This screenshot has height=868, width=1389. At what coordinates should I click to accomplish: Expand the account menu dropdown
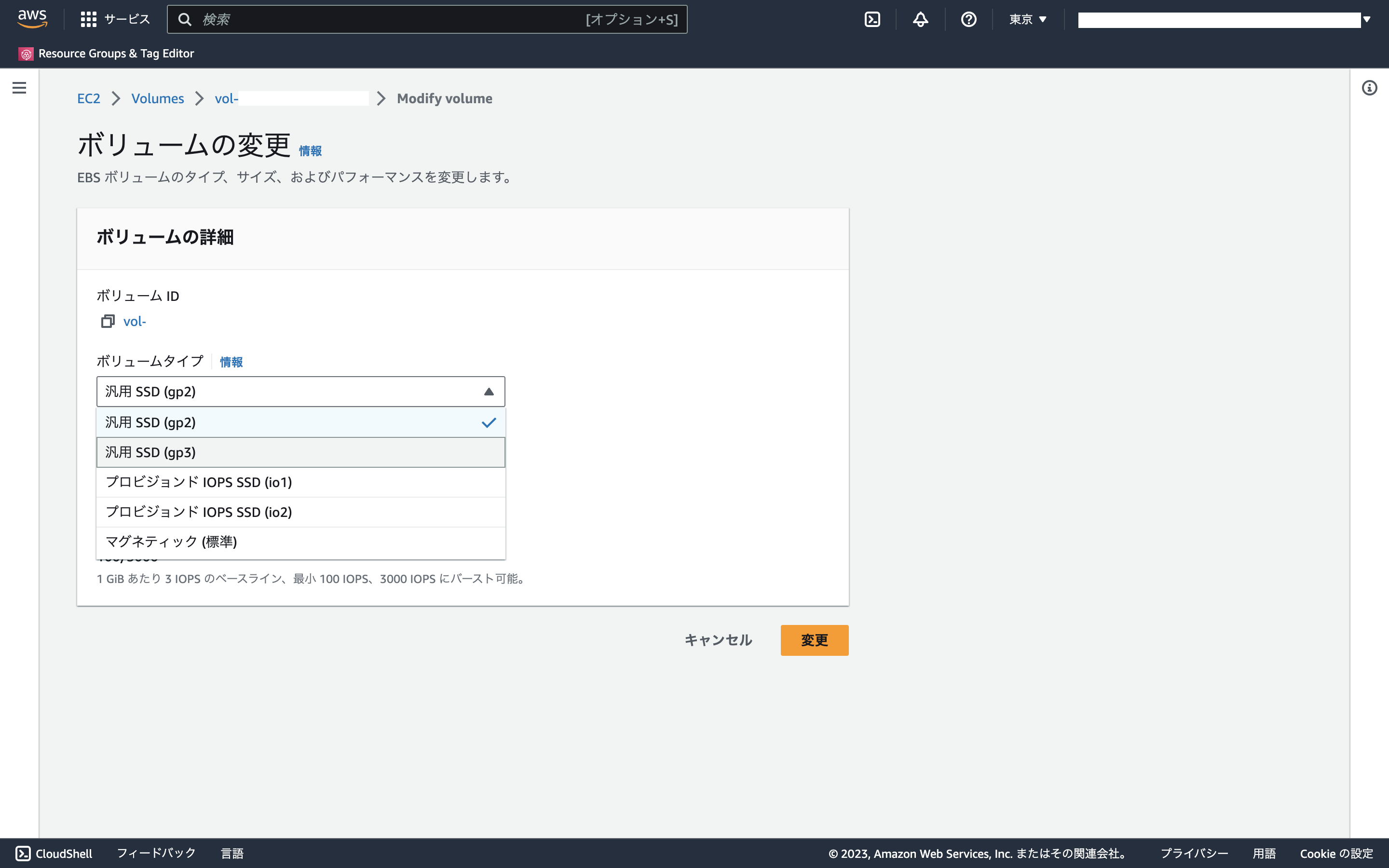coord(1368,19)
